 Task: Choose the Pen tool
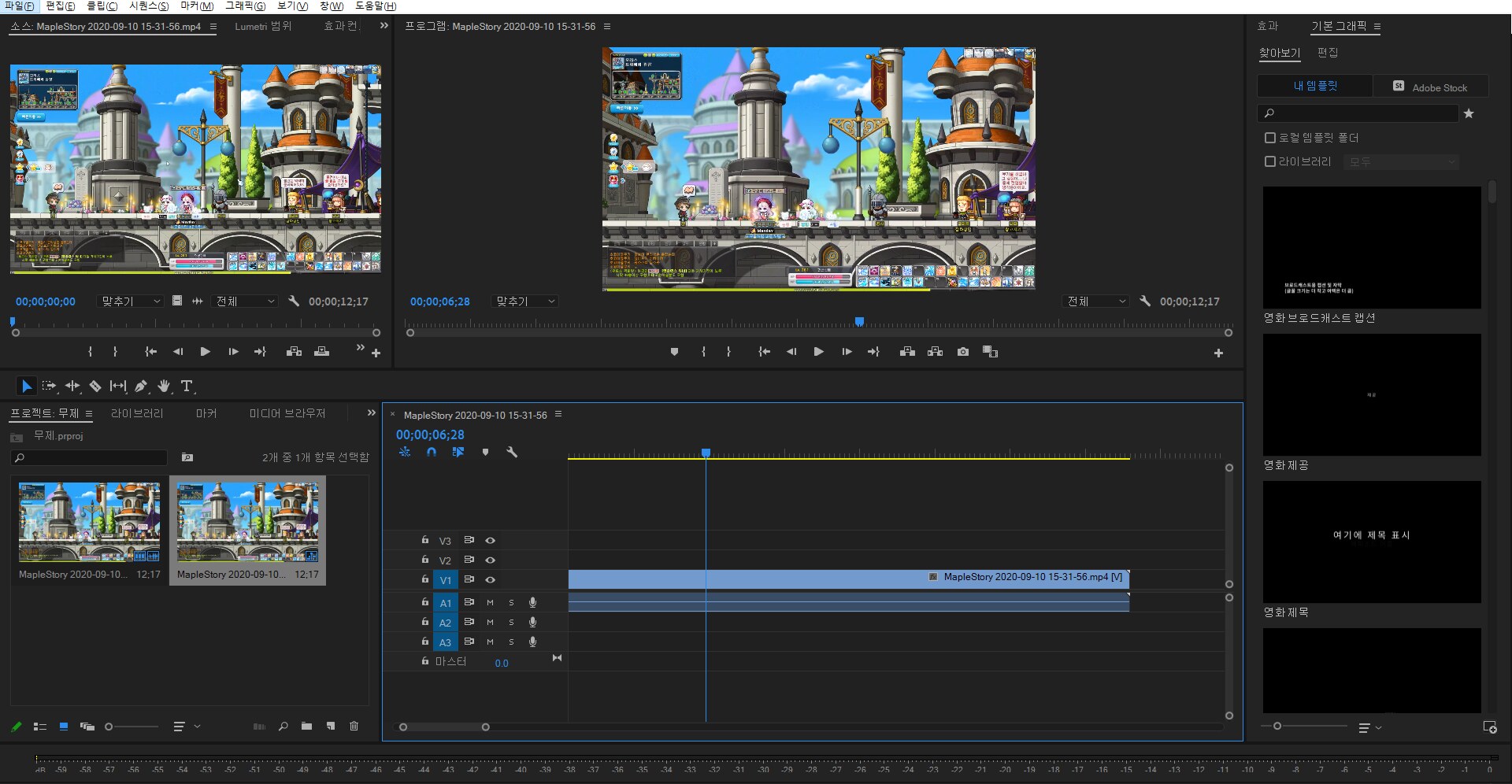point(141,386)
